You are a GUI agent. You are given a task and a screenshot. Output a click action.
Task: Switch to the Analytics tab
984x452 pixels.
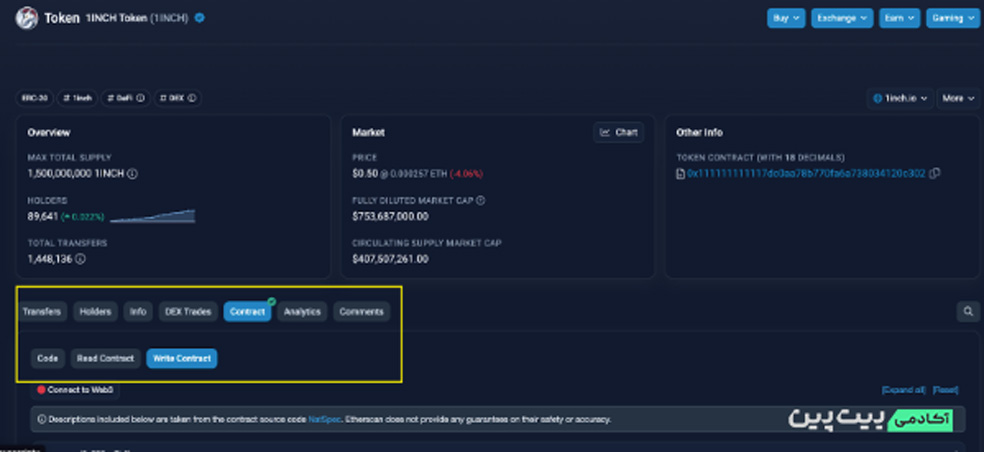(302, 312)
